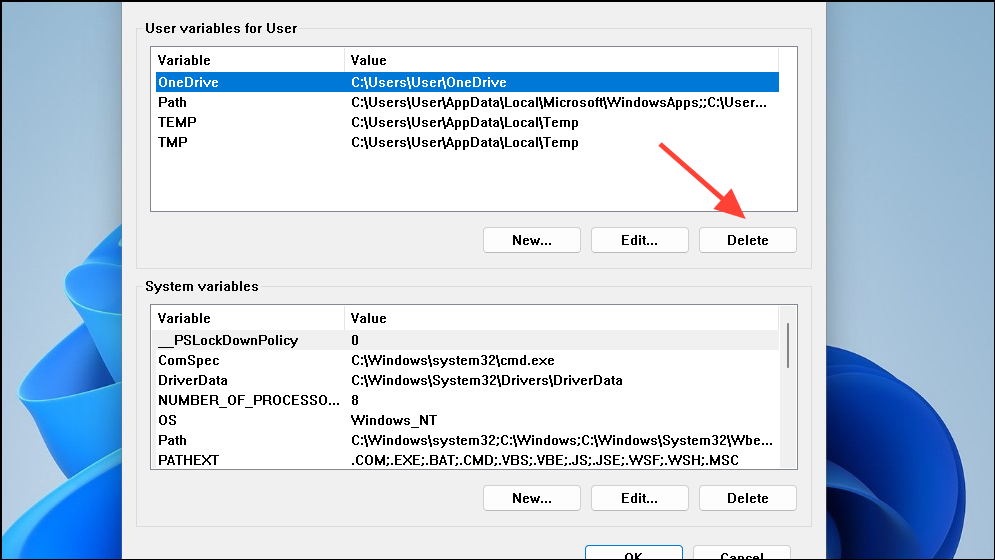
Task: Select the TMP user variable row
Action: pos(467,142)
